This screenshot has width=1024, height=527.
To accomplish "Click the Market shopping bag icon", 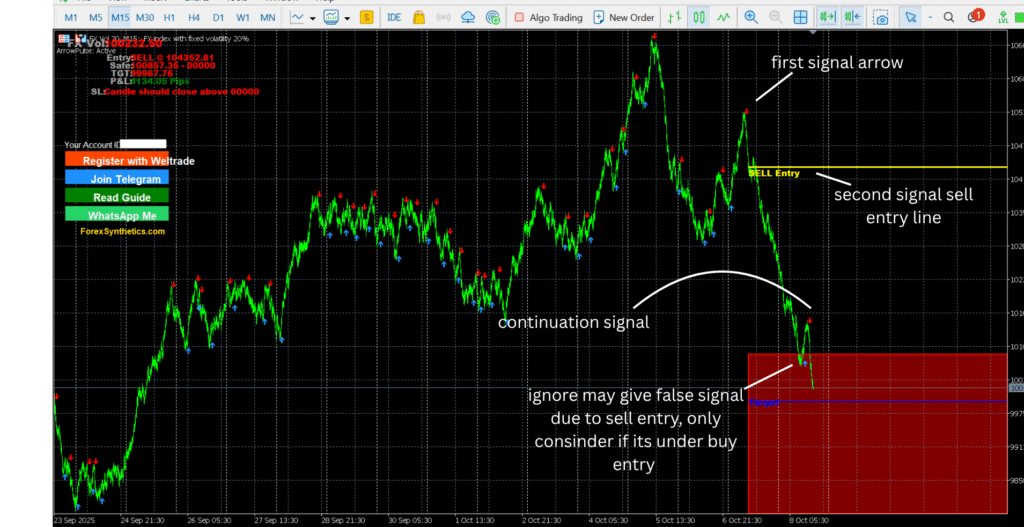I will pyautogui.click(x=418, y=17).
